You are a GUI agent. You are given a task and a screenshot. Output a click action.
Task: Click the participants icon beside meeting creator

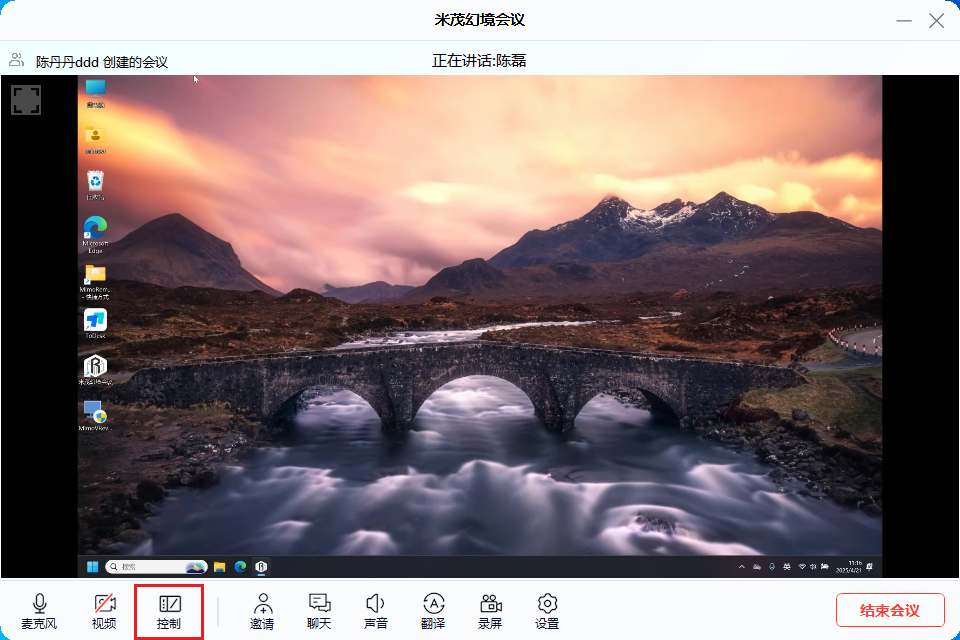(x=17, y=60)
